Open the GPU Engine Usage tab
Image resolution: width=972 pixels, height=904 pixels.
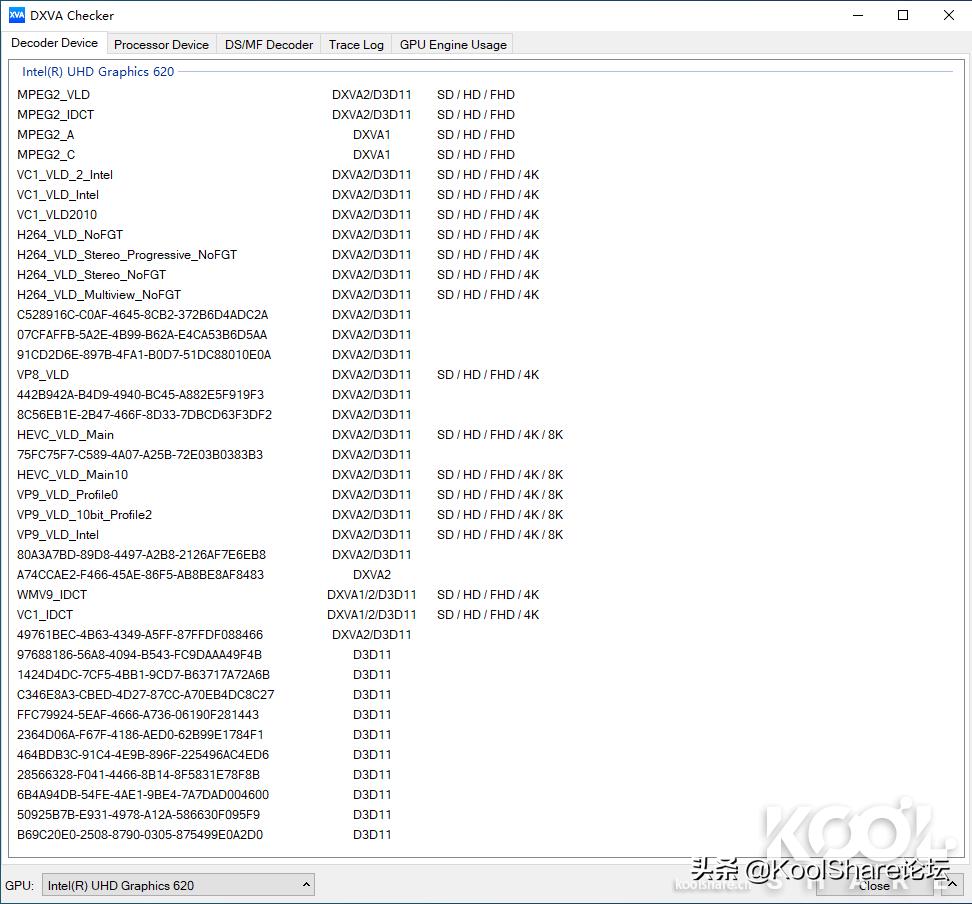pyautogui.click(x=451, y=44)
